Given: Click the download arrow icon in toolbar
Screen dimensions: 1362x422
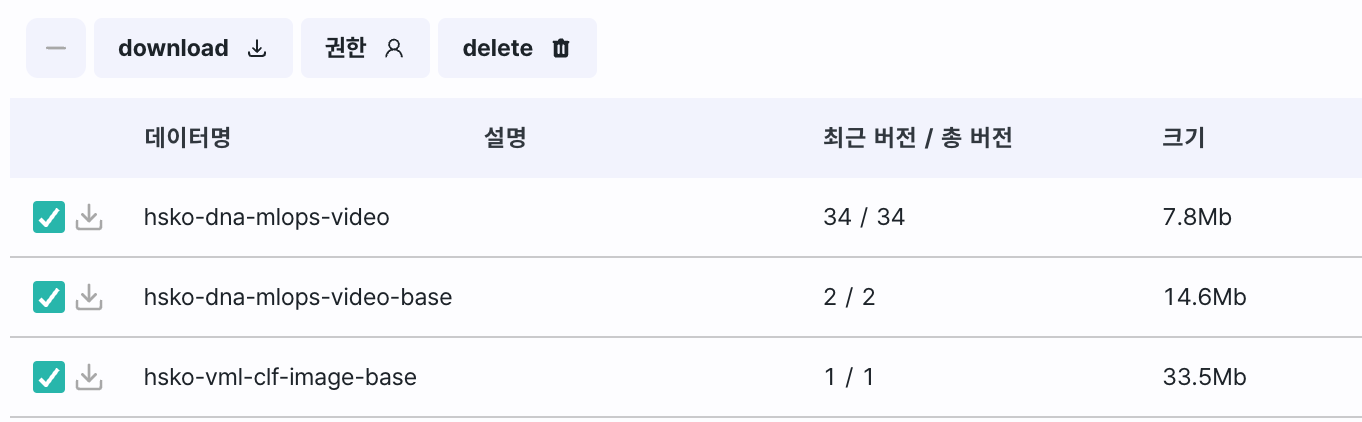Looking at the screenshot, I should pyautogui.click(x=257, y=48).
